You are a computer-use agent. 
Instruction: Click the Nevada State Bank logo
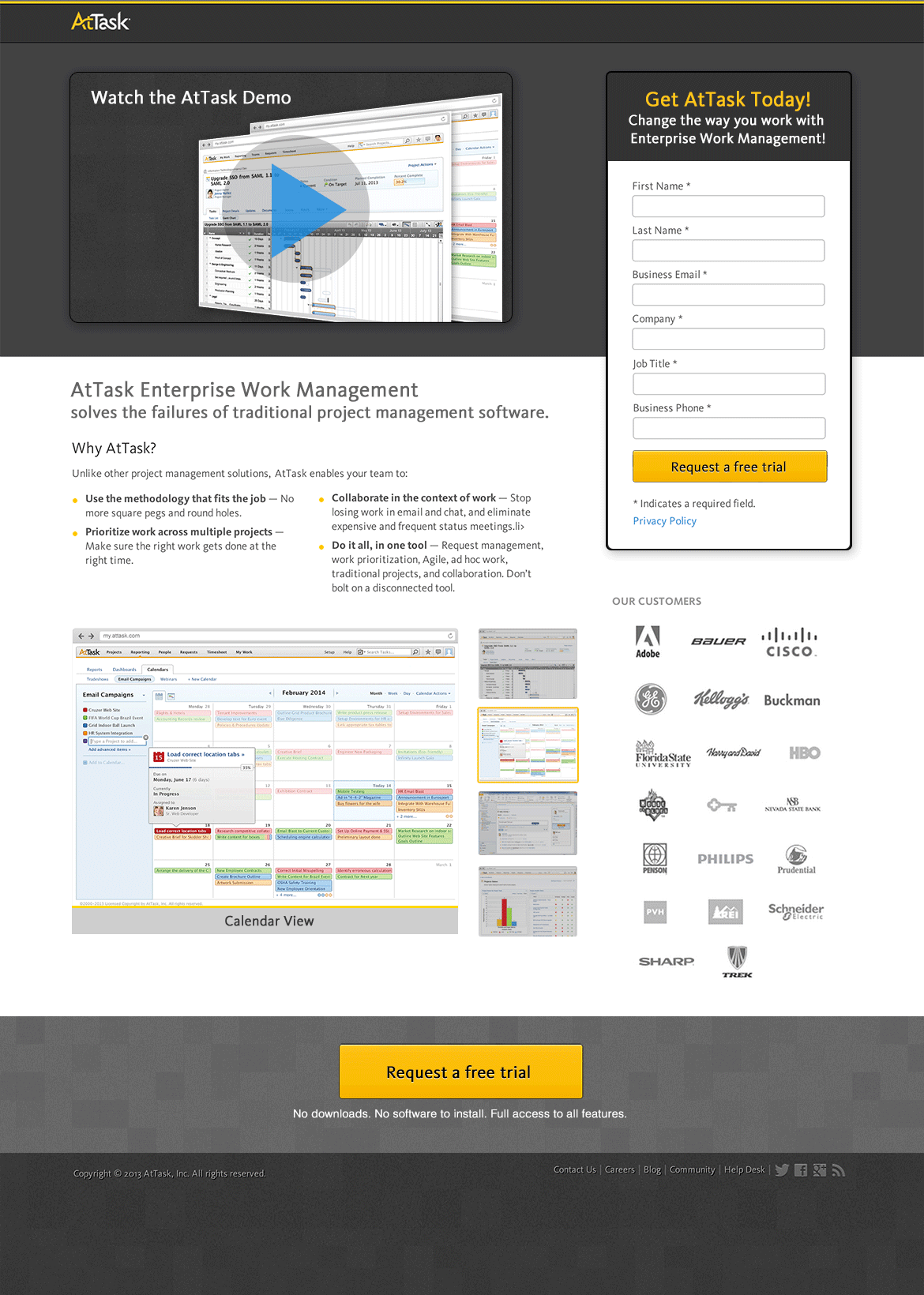793,805
